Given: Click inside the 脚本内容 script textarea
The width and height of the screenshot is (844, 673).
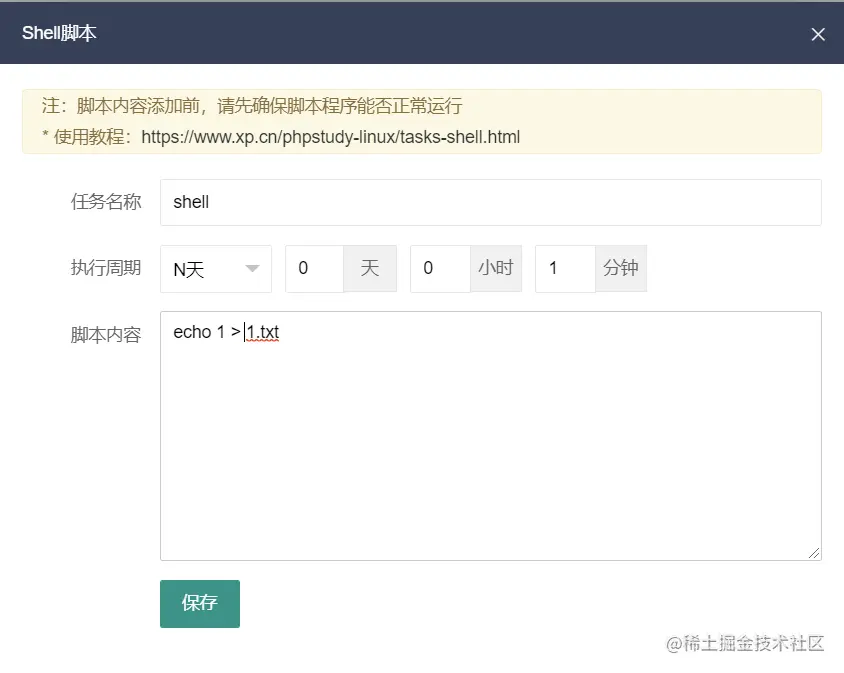Looking at the screenshot, I should (490, 436).
